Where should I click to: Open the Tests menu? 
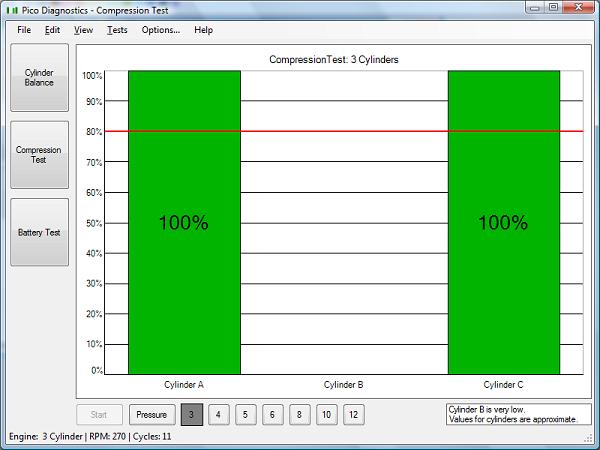(x=117, y=30)
